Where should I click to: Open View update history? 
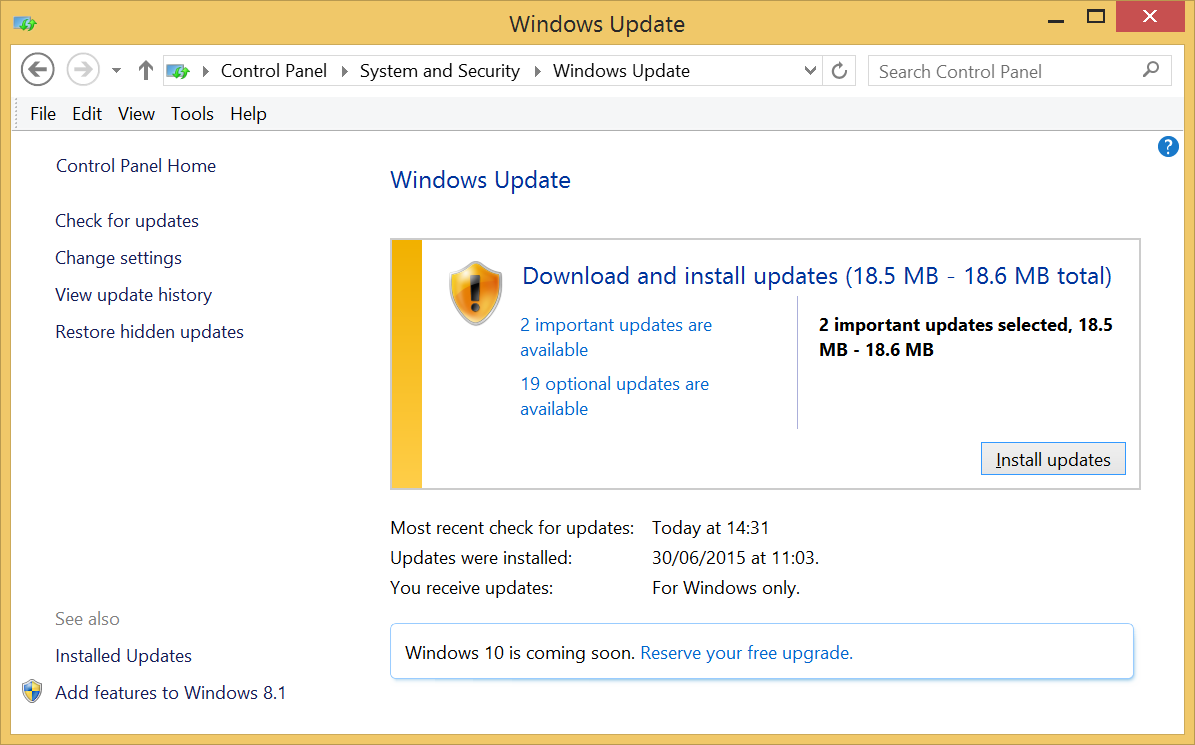(133, 295)
